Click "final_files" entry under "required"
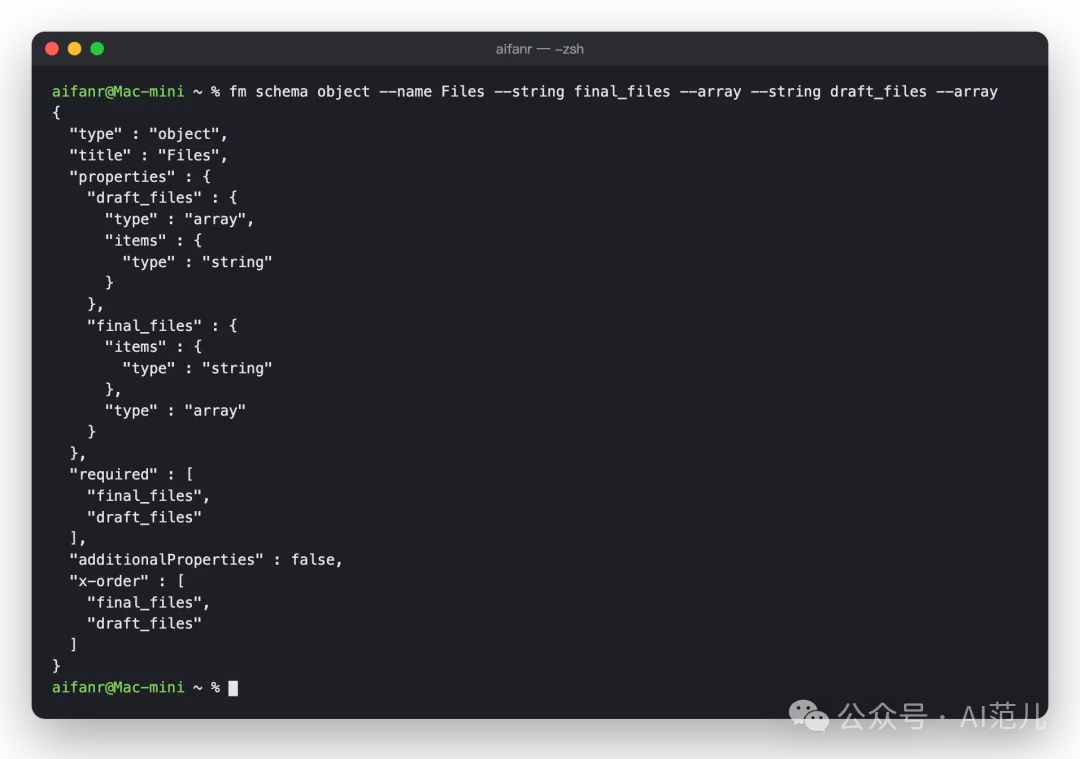The height and width of the screenshot is (759, 1080). click(x=148, y=495)
